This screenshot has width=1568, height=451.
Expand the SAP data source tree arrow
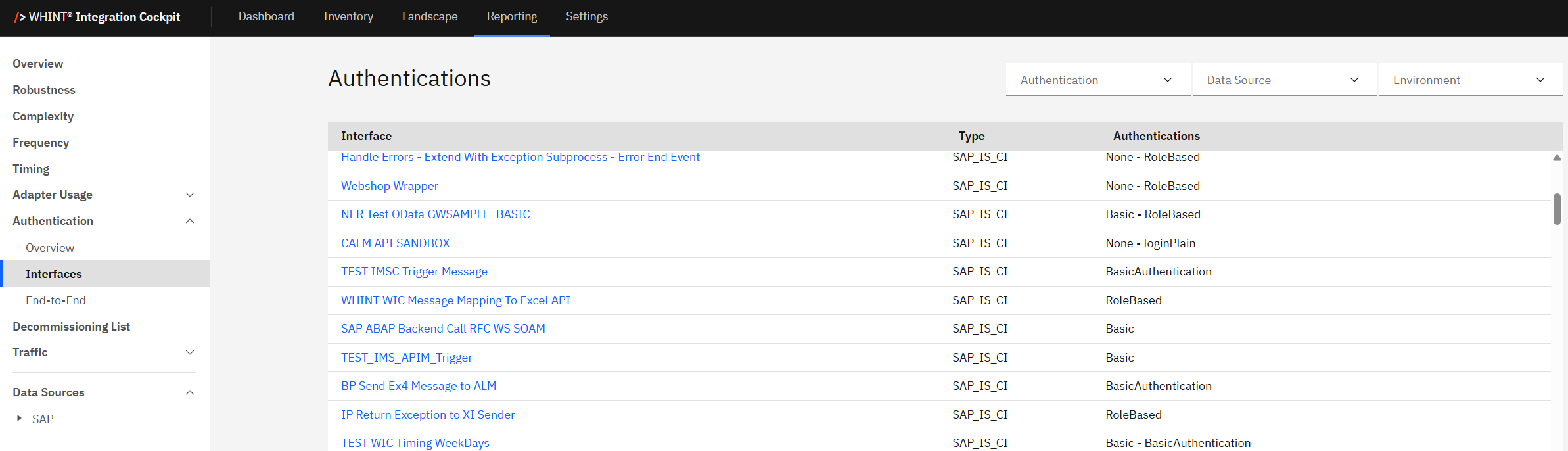point(19,418)
